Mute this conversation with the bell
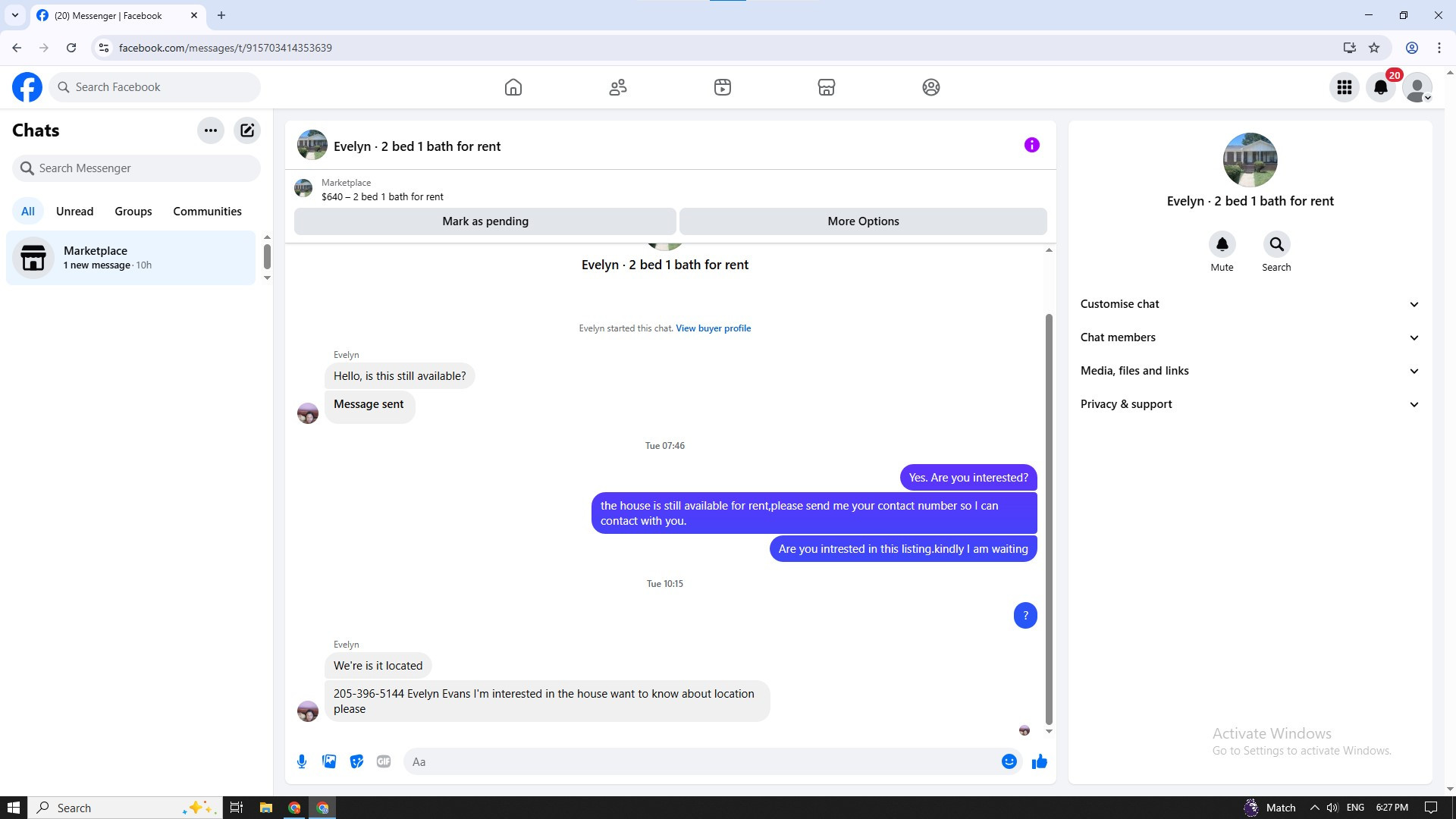Screen dimensions: 1456x819 coord(1222,244)
